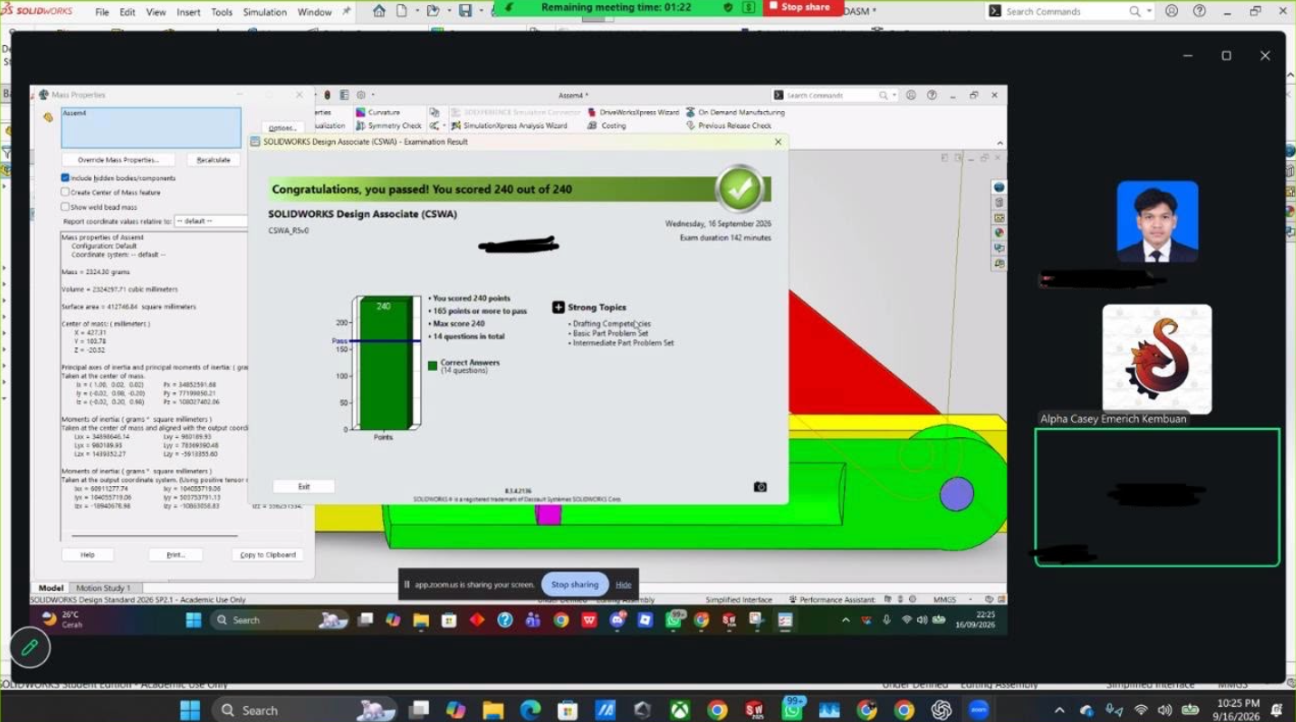The image size is (1296, 722).
Task: Click the Save icon in top toolbar
Action: point(465,11)
